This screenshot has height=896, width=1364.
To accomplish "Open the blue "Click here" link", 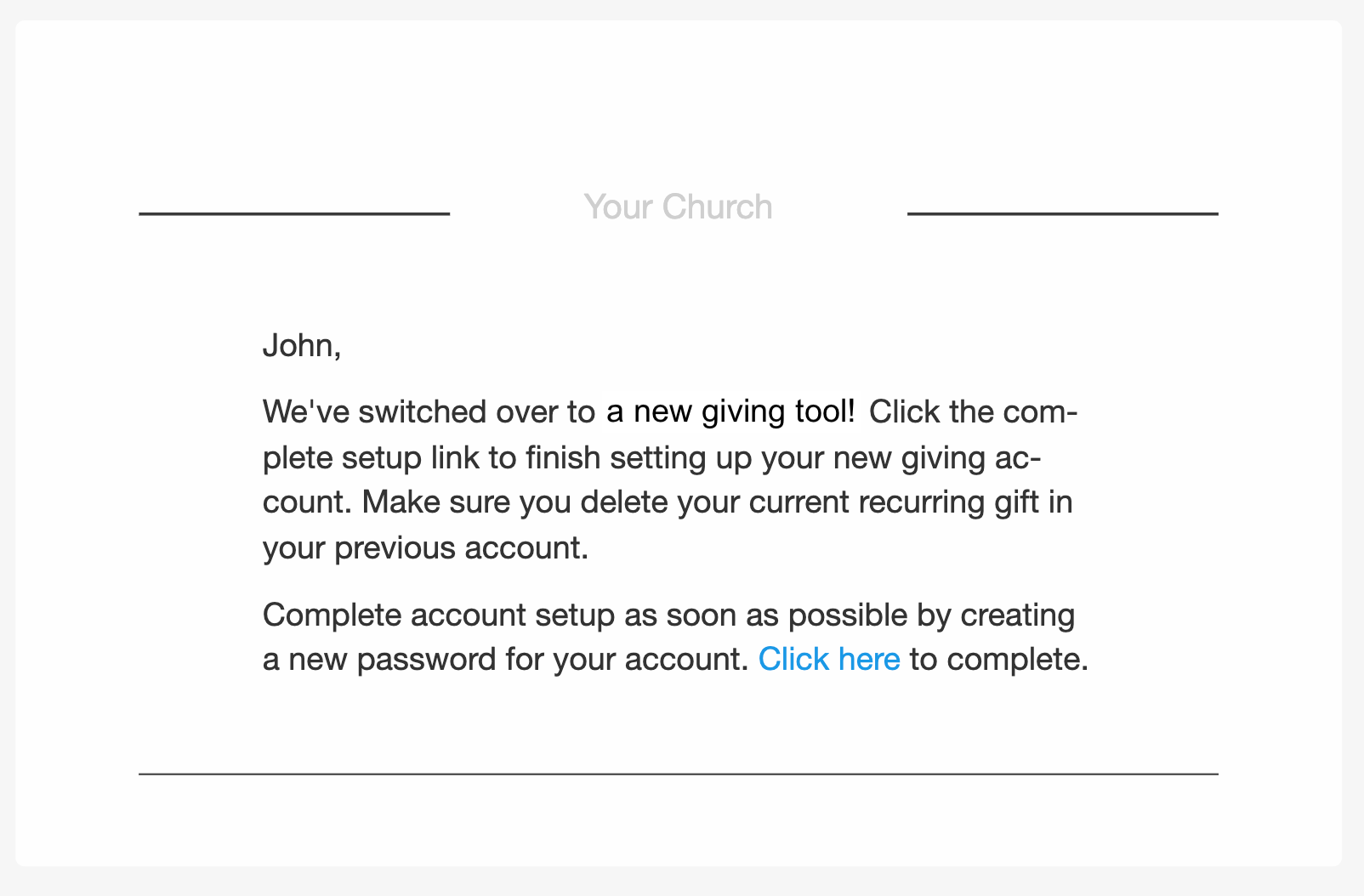I will point(829,660).
